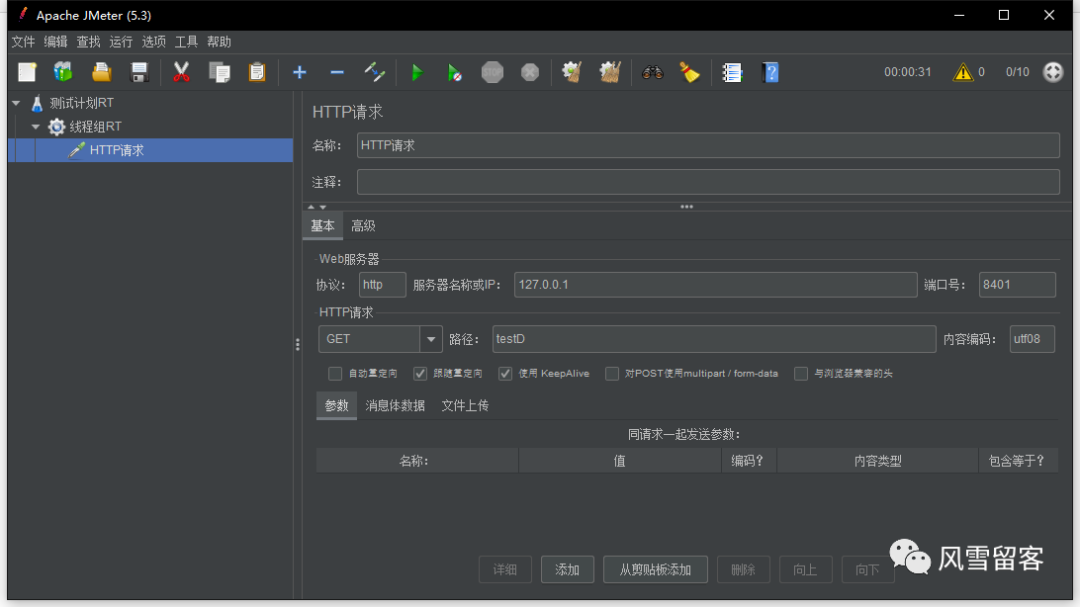Click the Toggle enable/disable icon
The image size is (1080, 607).
tap(375, 72)
